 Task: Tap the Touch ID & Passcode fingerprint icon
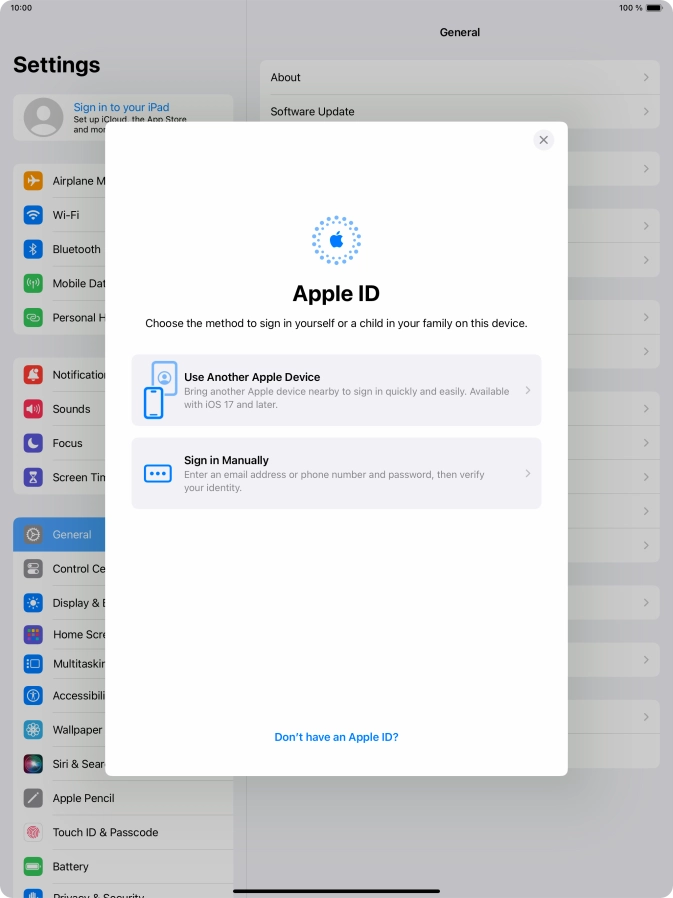pos(34,832)
